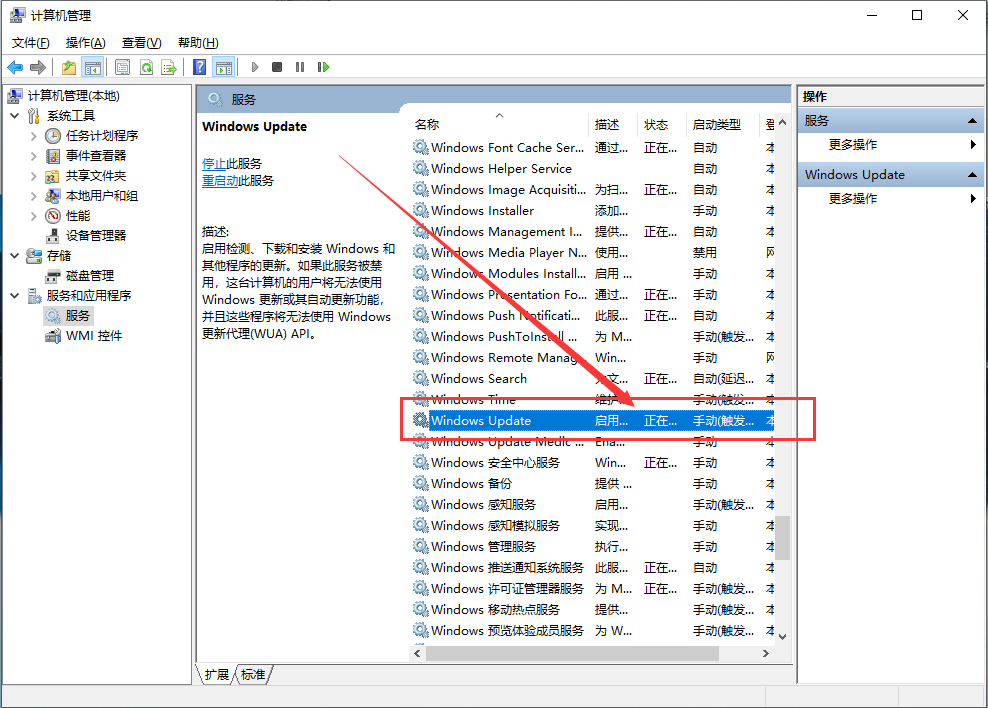Select the 服务 node in the tree

click(x=78, y=316)
